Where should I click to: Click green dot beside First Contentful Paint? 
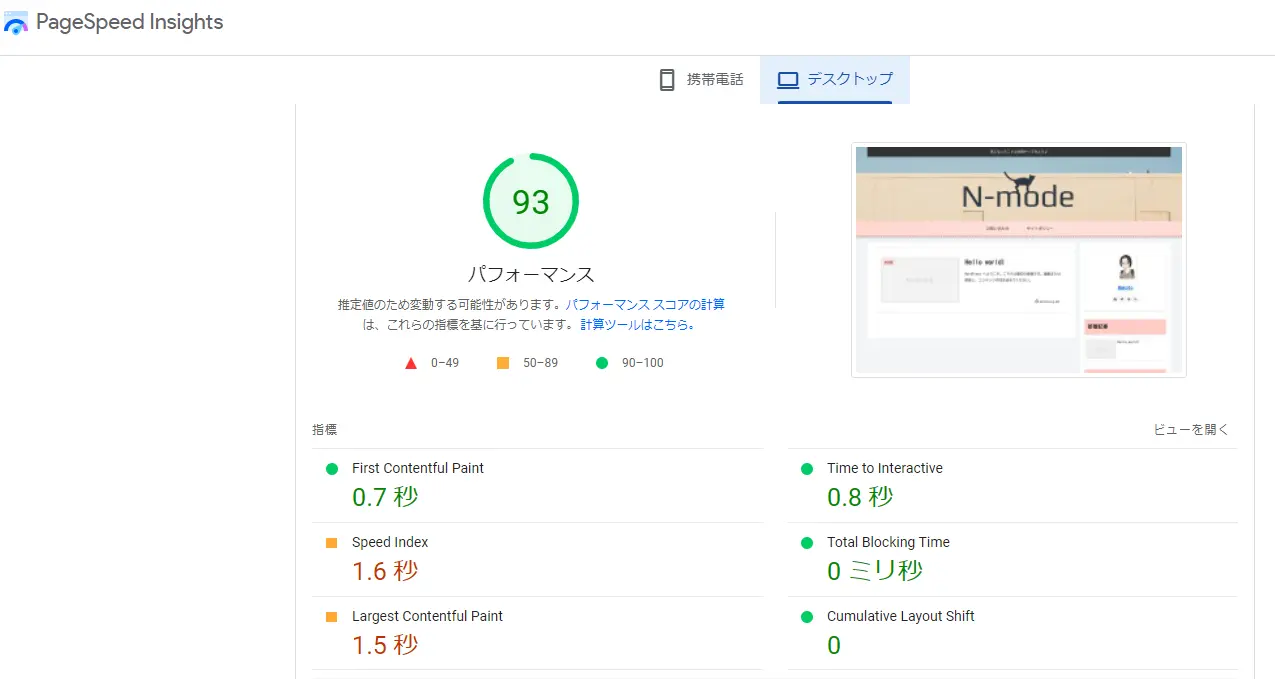(x=332, y=469)
